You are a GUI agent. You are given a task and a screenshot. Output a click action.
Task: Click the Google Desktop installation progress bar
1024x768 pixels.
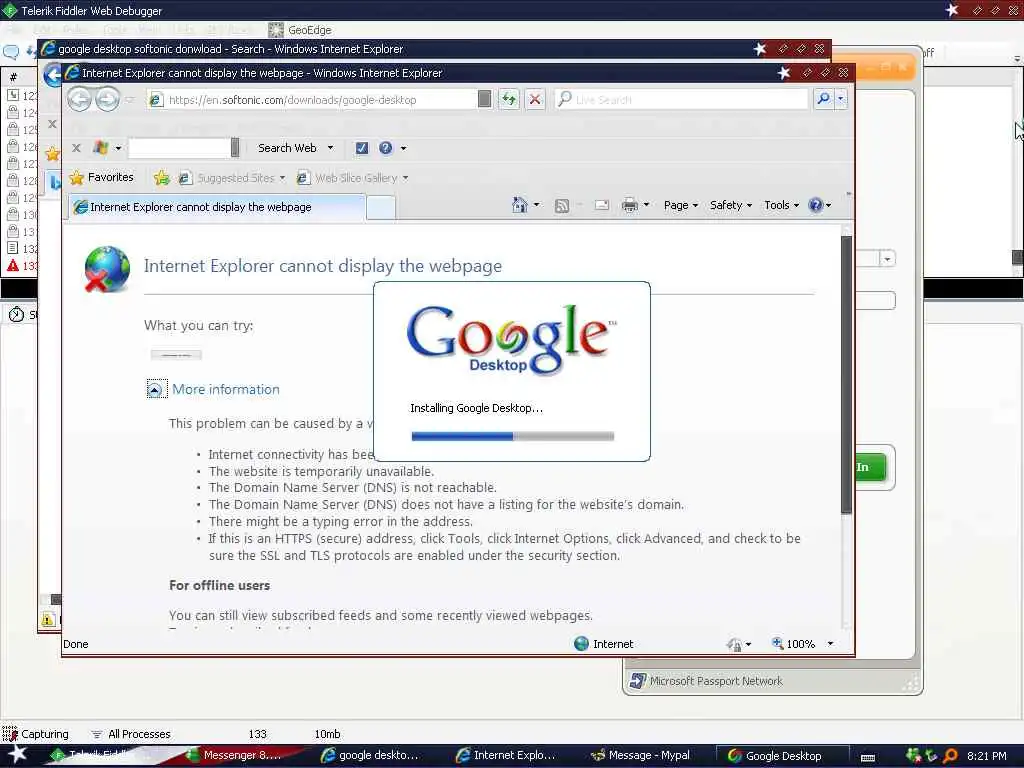point(513,436)
